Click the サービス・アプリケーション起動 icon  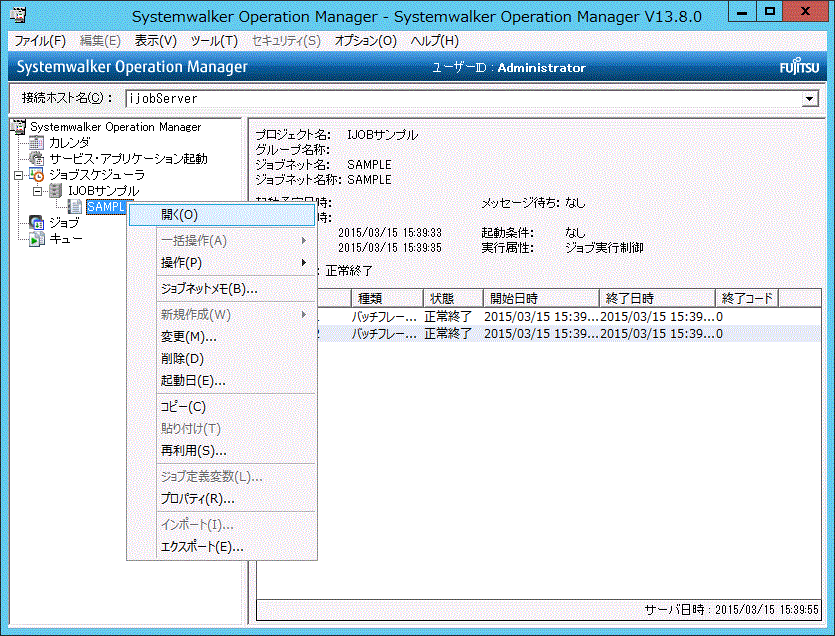tap(36, 159)
